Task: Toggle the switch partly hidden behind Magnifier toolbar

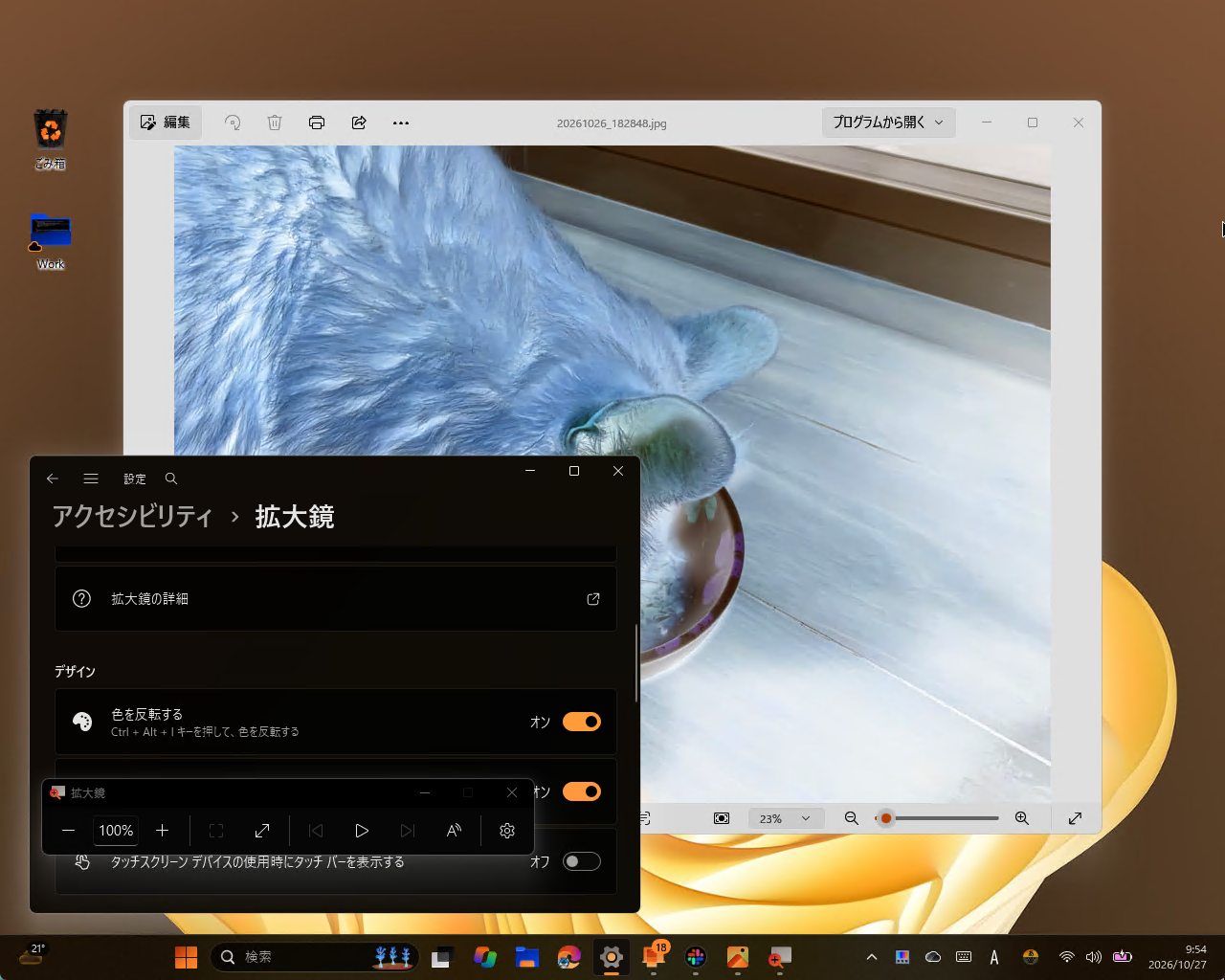Action: click(x=582, y=791)
